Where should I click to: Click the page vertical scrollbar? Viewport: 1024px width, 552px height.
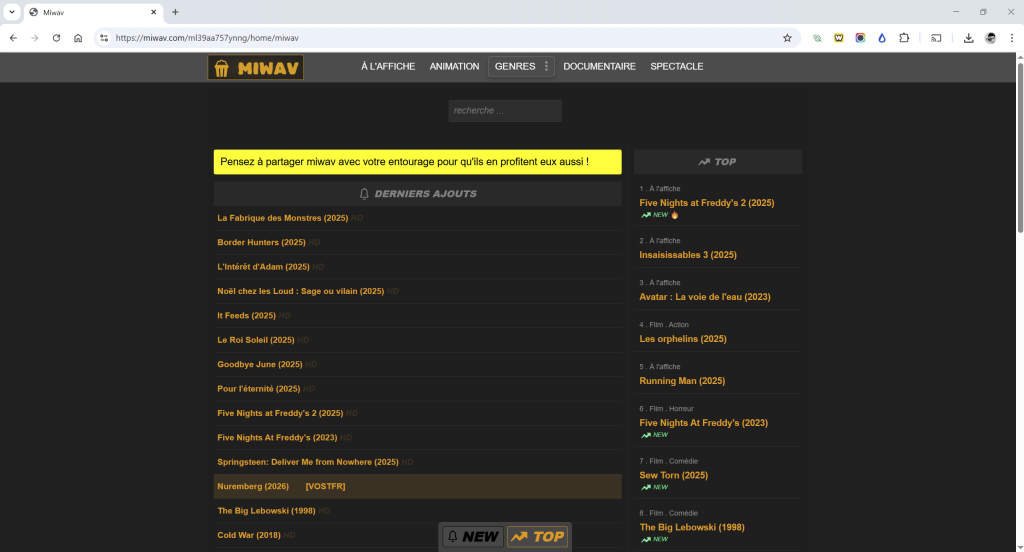(x=1019, y=150)
